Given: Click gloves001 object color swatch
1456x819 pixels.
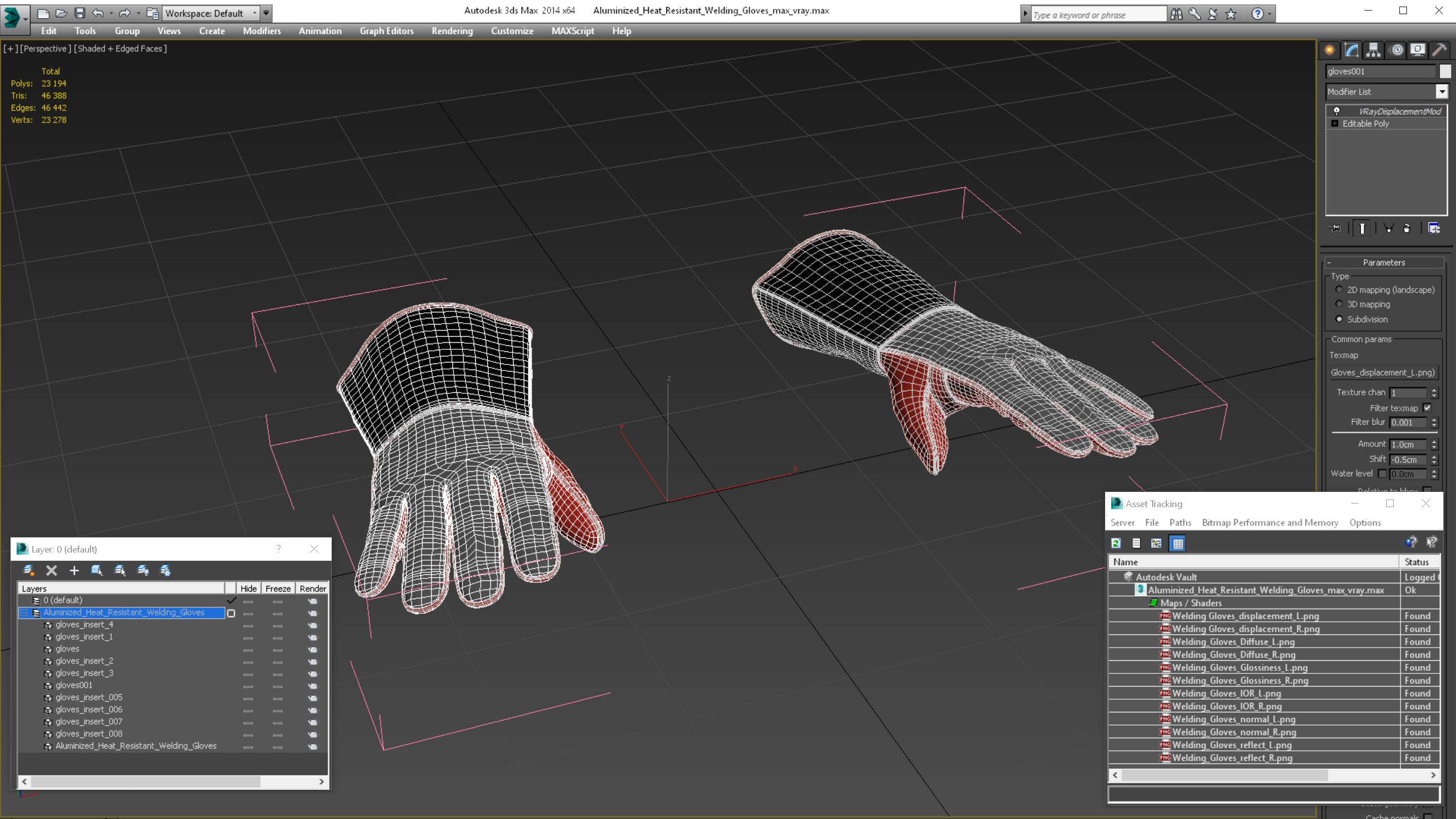Looking at the screenshot, I should point(1445,71).
